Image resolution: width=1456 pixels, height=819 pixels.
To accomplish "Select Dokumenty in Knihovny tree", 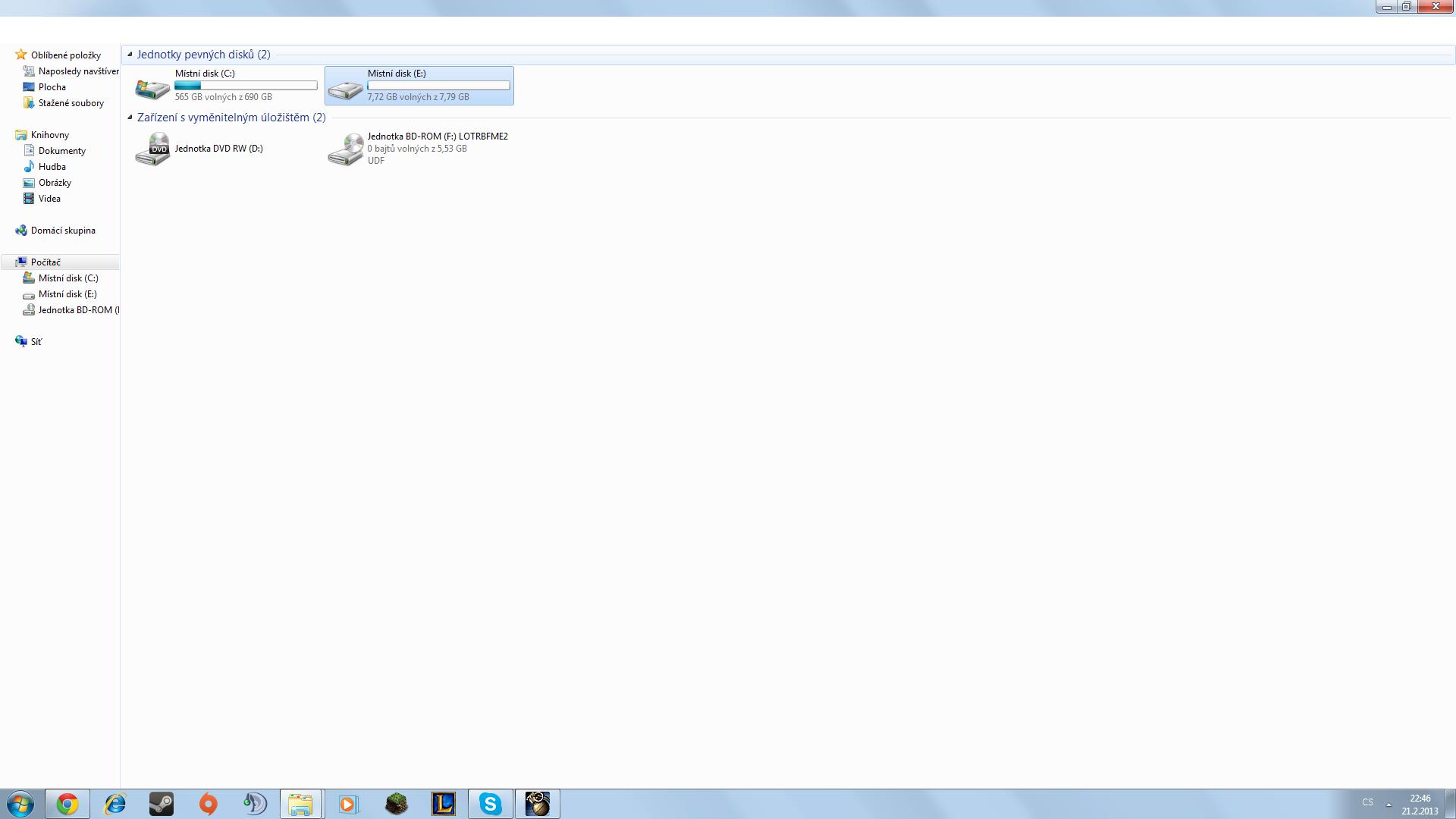I will [x=61, y=151].
